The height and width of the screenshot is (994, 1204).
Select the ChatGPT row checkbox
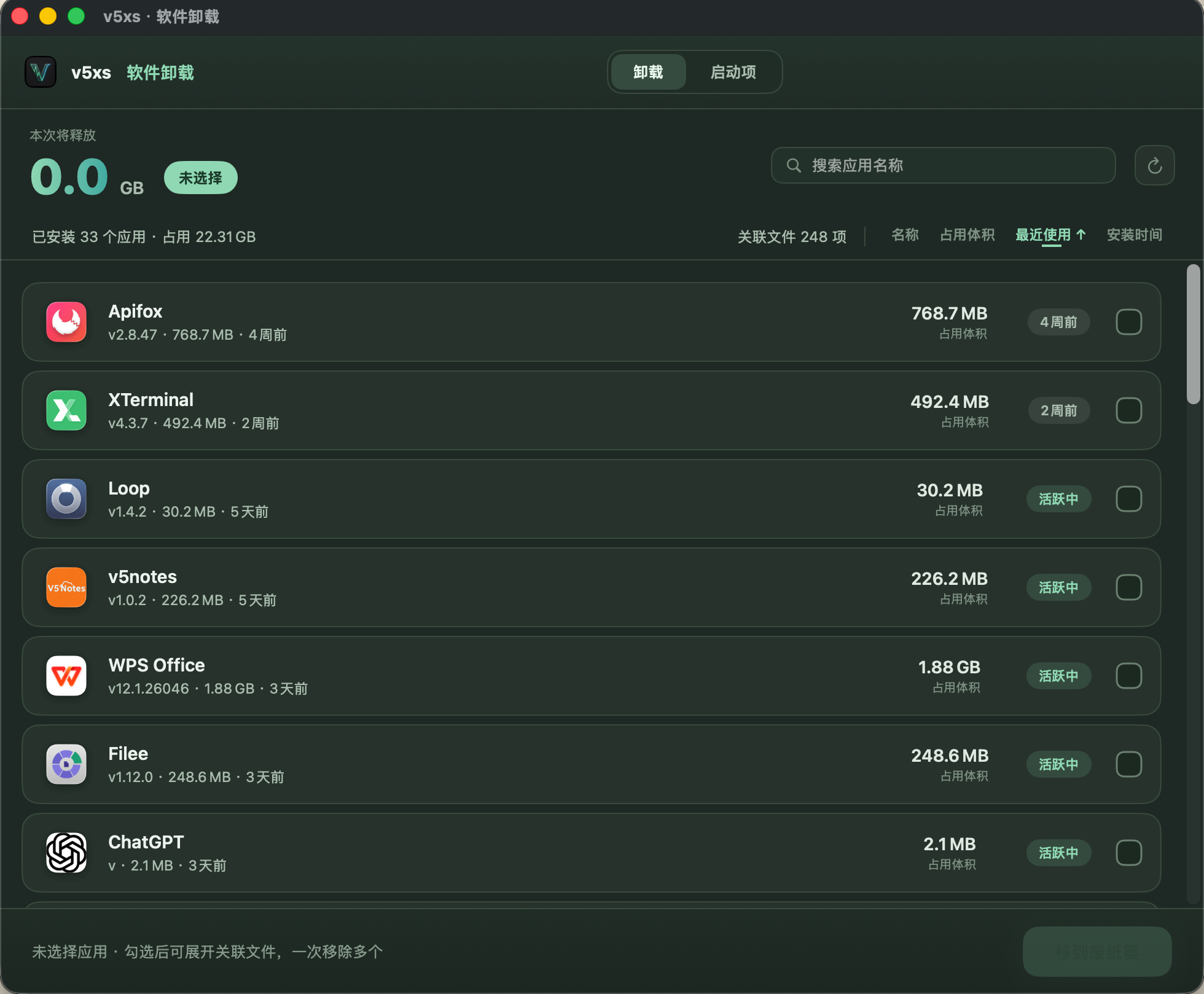click(x=1128, y=853)
